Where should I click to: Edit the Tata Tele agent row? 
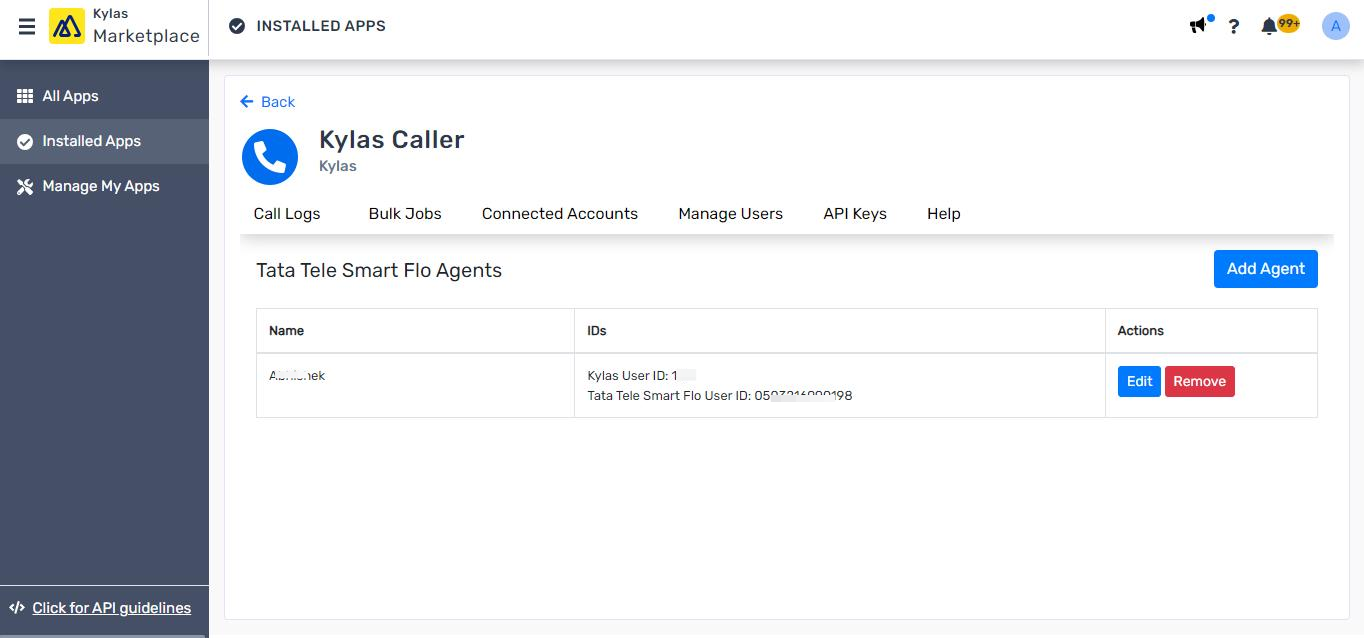pos(1139,381)
